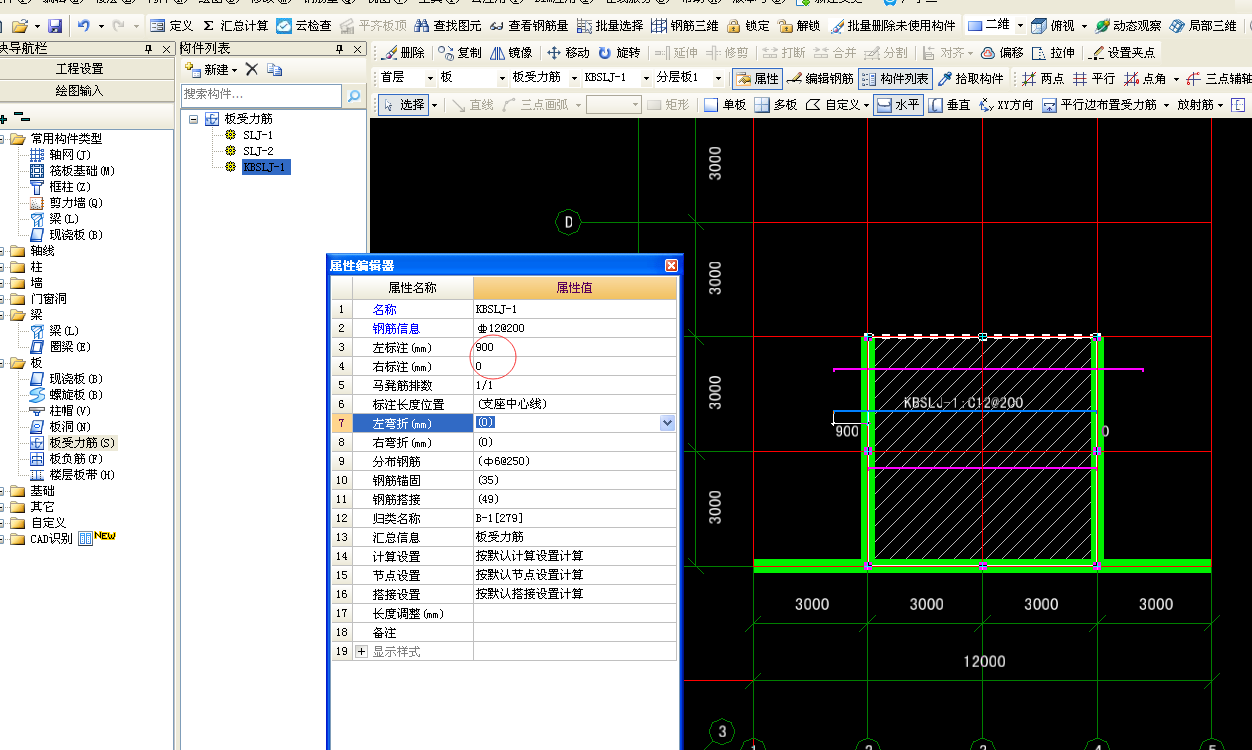1252x750 pixels.
Task: Toggle XY方向 layout mode
Action: (x=1007, y=104)
